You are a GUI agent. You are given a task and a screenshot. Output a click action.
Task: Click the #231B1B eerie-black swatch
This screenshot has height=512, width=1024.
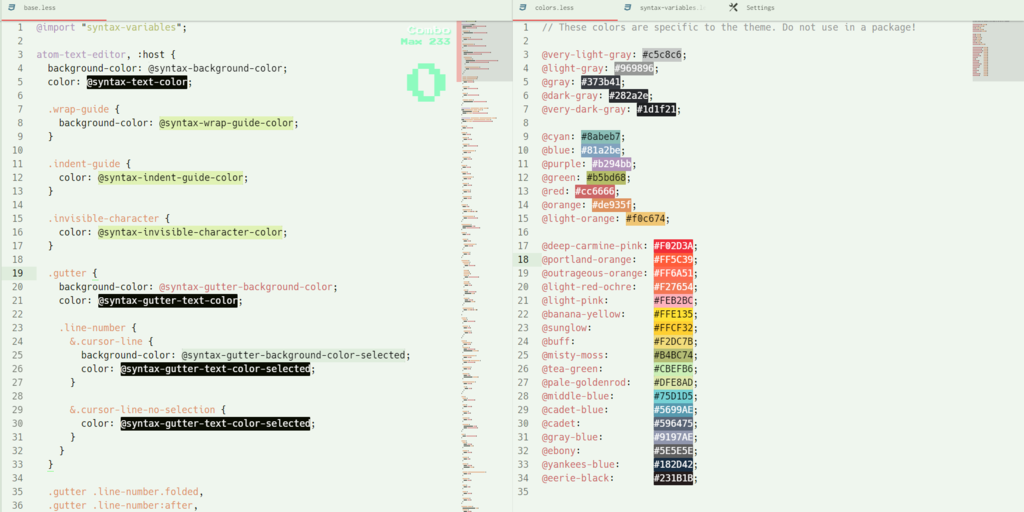pos(673,479)
